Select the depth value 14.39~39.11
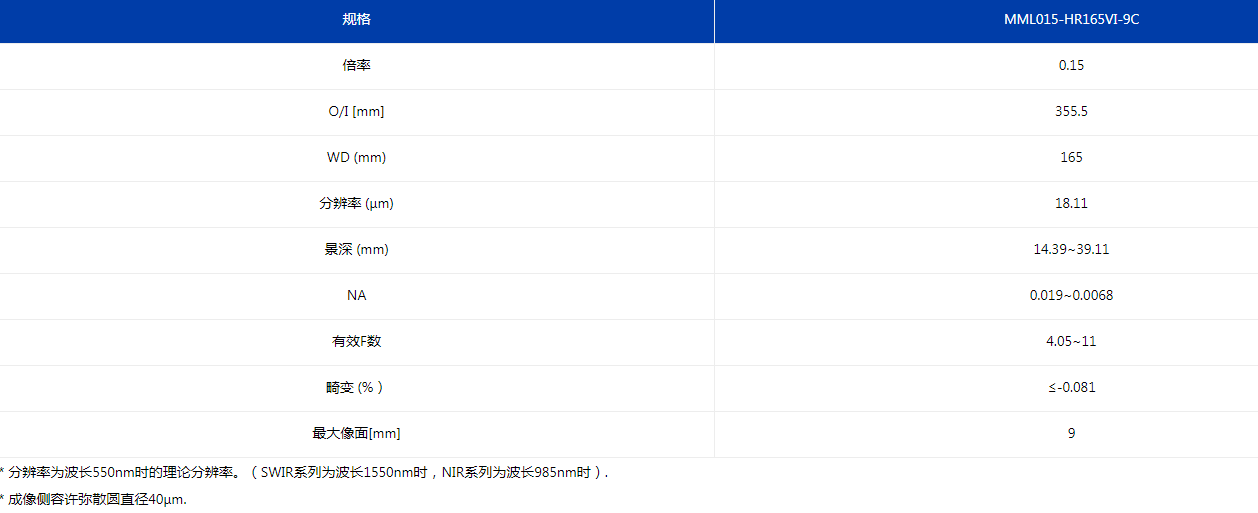 [x=1071, y=249]
